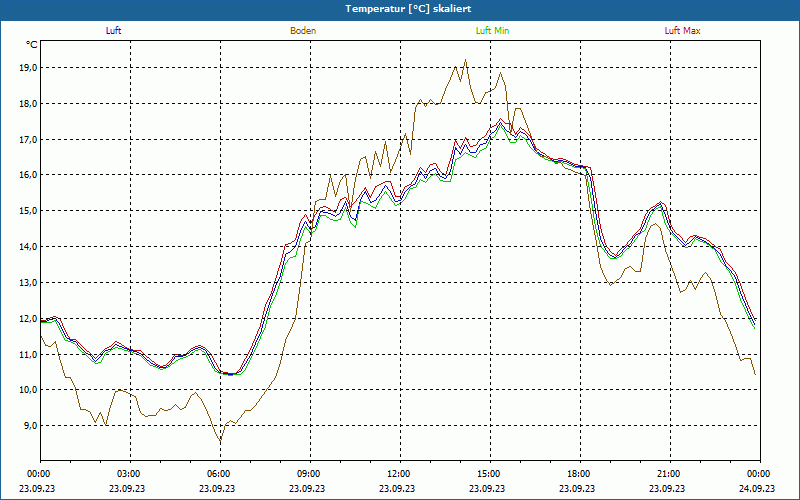Select the 'Boden' legend label
This screenshot has width=800, height=500.
pos(303,31)
